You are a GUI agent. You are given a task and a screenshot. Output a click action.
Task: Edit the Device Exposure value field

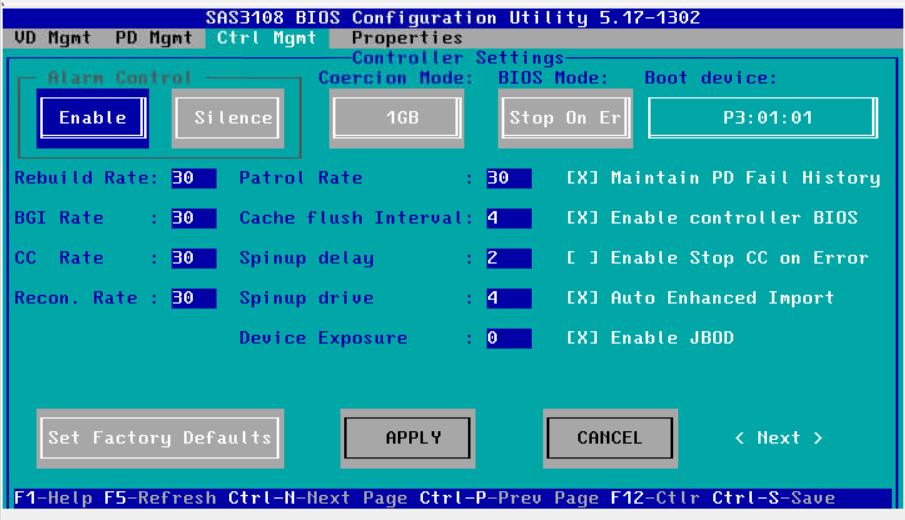point(509,338)
